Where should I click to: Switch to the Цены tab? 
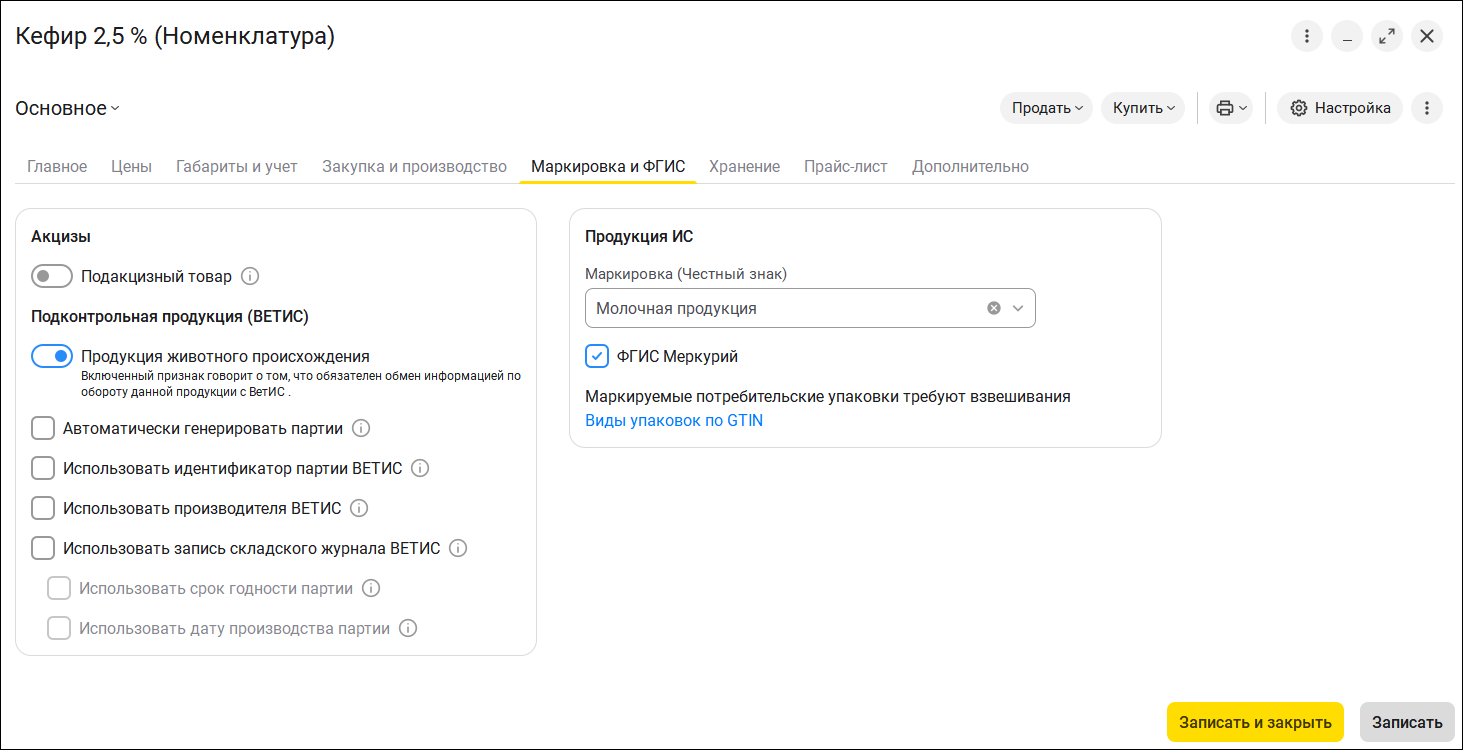131,166
